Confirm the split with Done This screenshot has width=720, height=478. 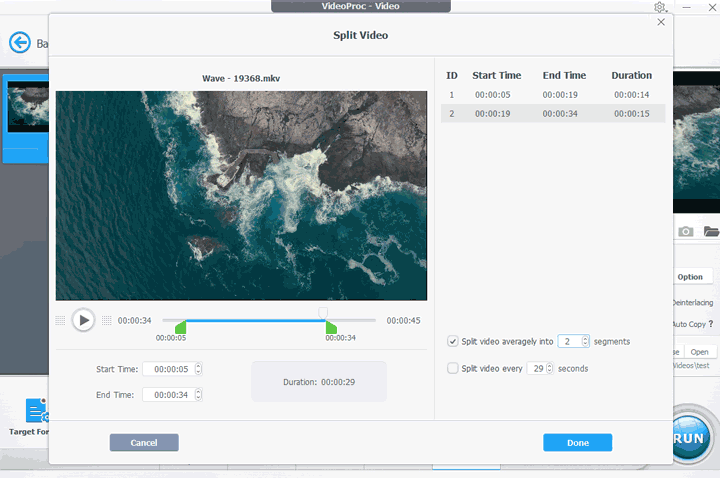577,442
